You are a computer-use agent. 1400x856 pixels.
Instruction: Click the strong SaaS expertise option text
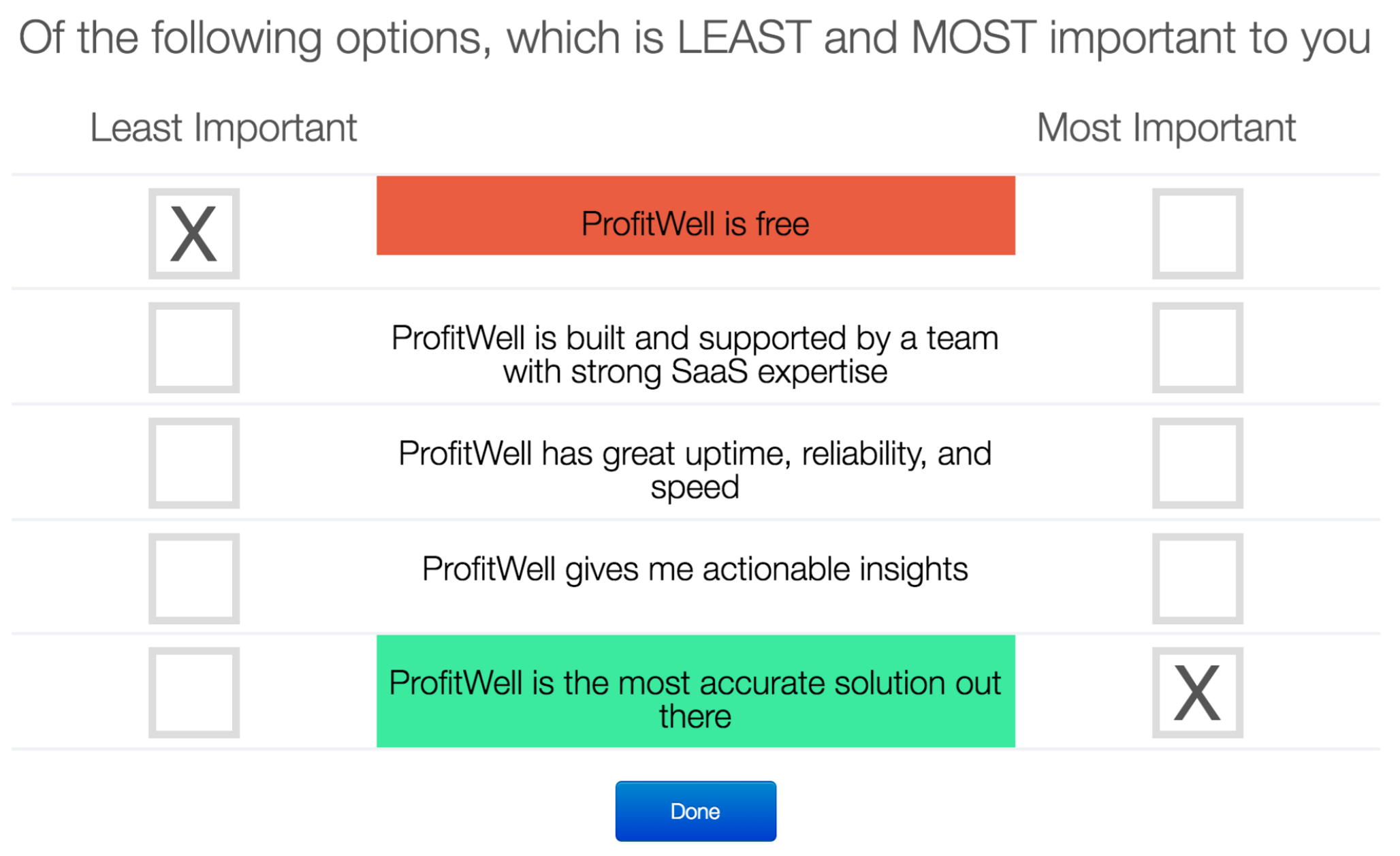(695, 355)
